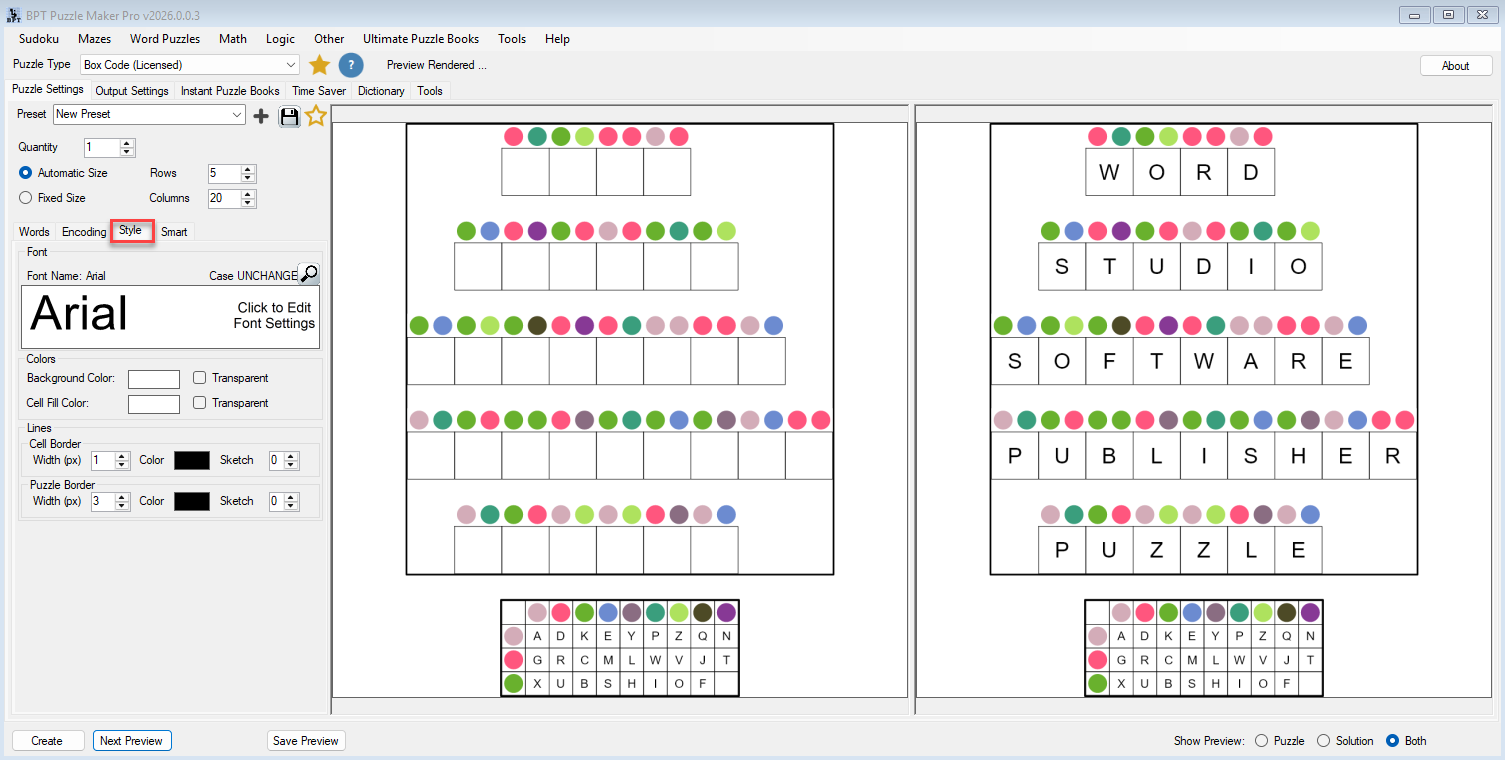
Task: Click the app icon in the title bar
Action: pos(13,14)
